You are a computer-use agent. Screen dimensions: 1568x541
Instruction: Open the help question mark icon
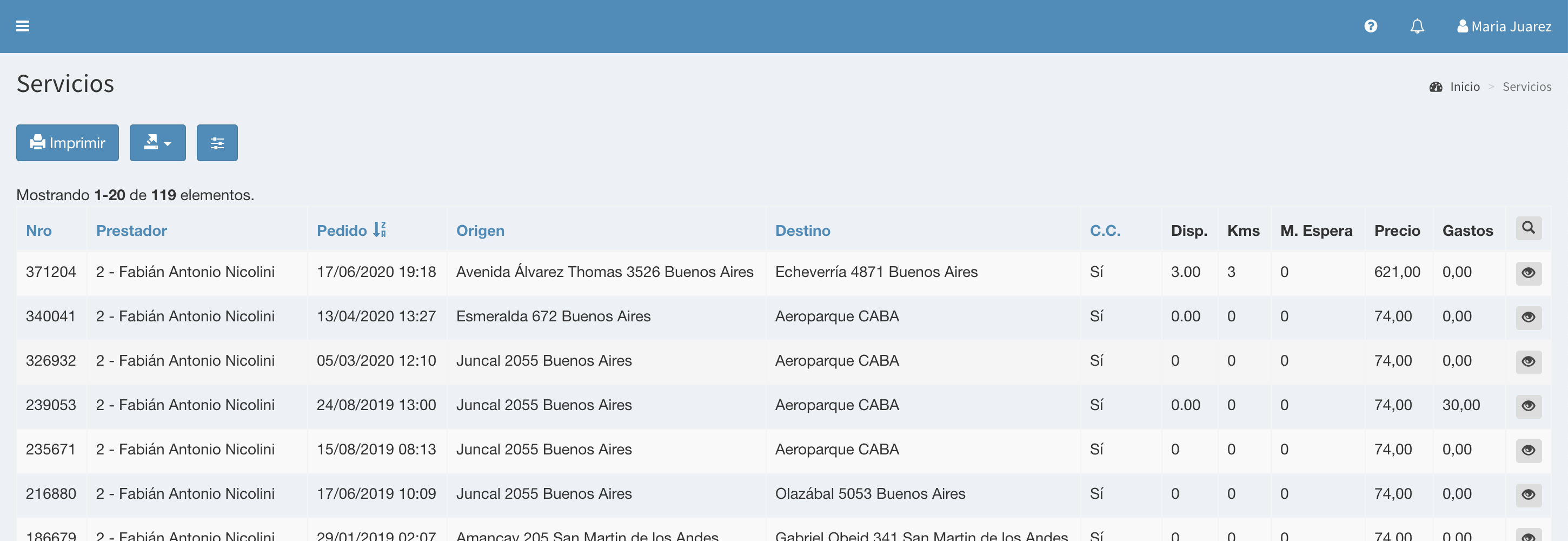[1370, 26]
